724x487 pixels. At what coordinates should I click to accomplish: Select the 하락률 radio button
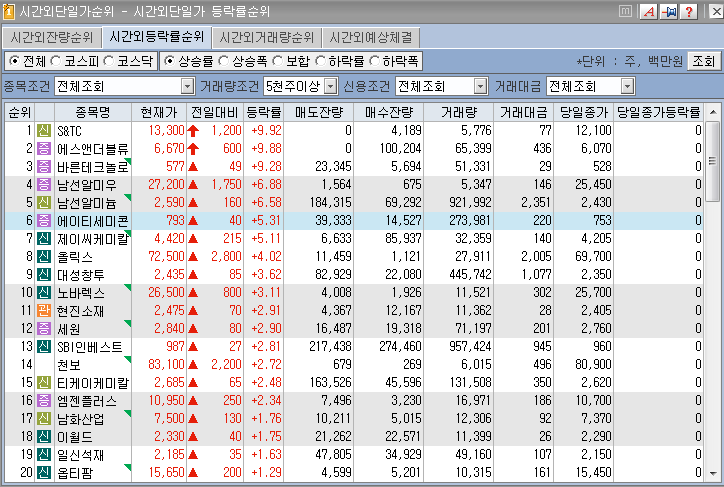click(320, 61)
